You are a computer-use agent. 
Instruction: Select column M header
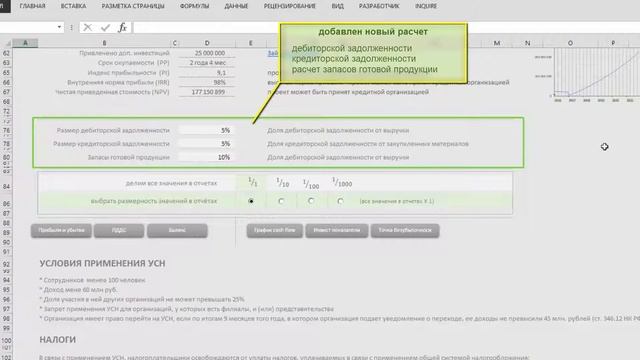point(497,43)
